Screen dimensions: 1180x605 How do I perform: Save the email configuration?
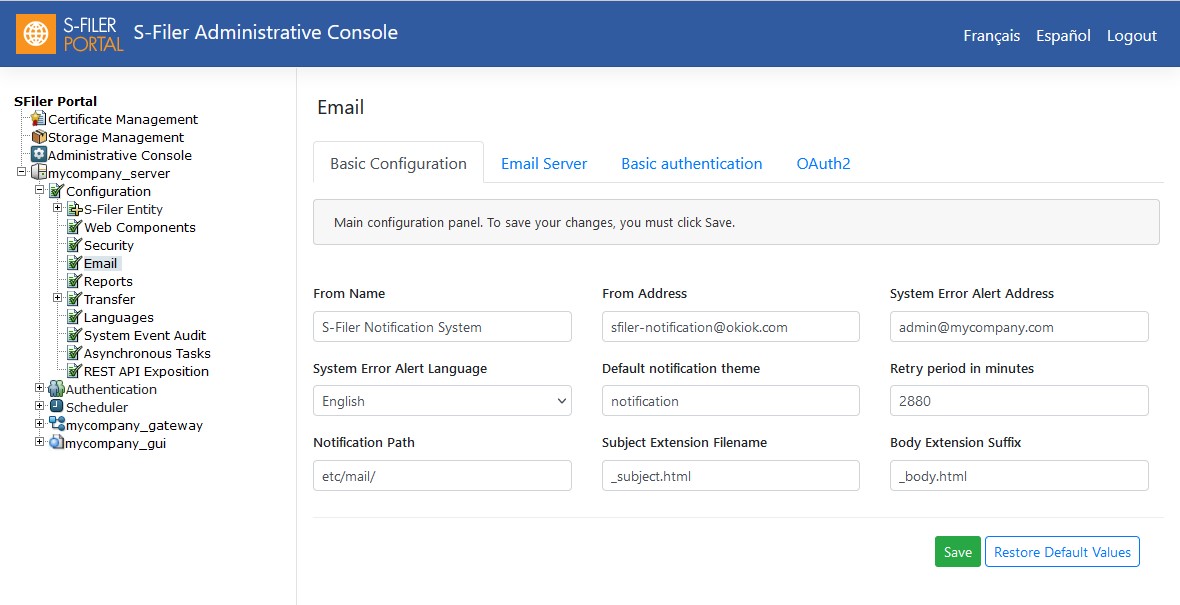pos(958,552)
